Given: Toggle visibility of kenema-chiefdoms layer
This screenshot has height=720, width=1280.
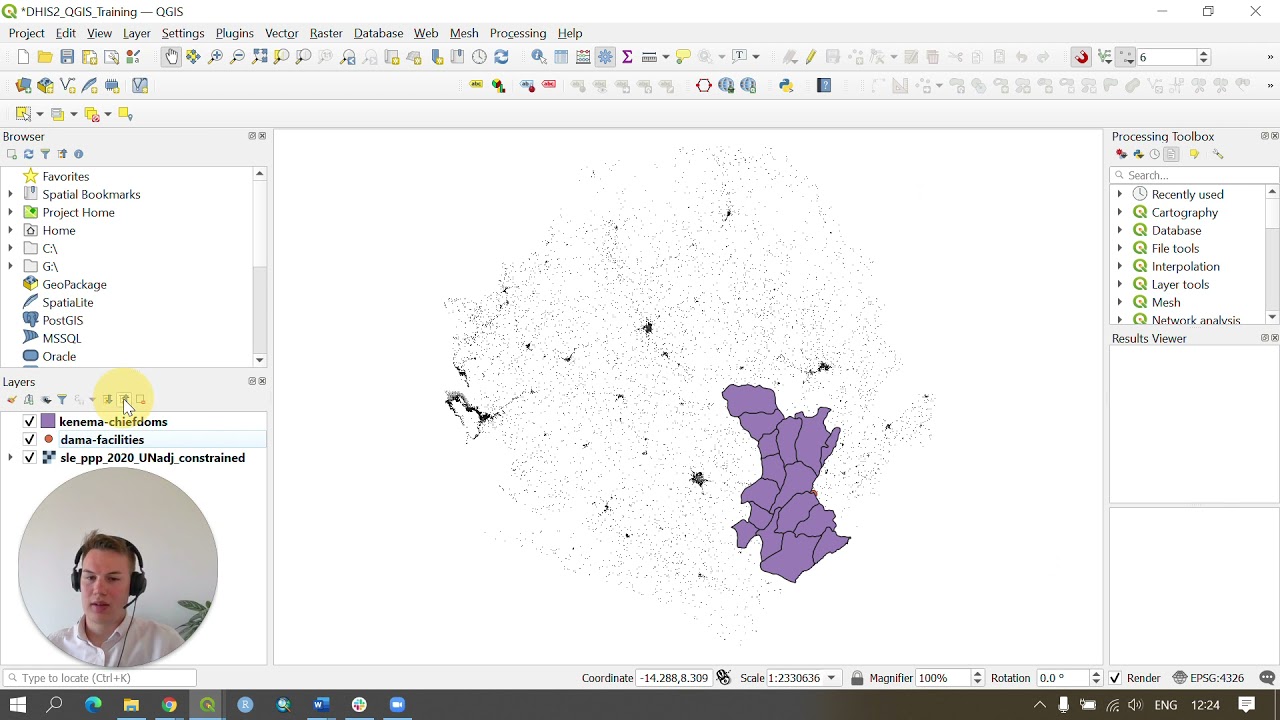Looking at the screenshot, I should click(29, 422).
